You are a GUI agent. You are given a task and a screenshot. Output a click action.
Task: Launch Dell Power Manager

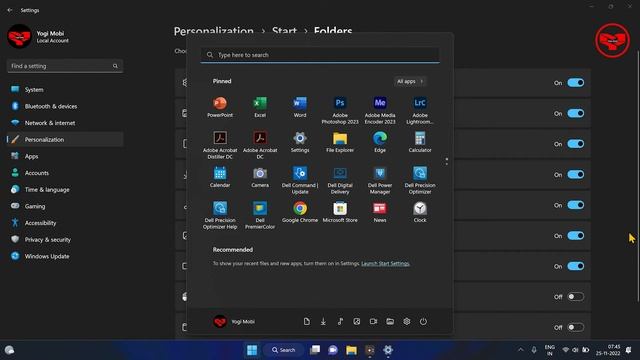[380, 180]
